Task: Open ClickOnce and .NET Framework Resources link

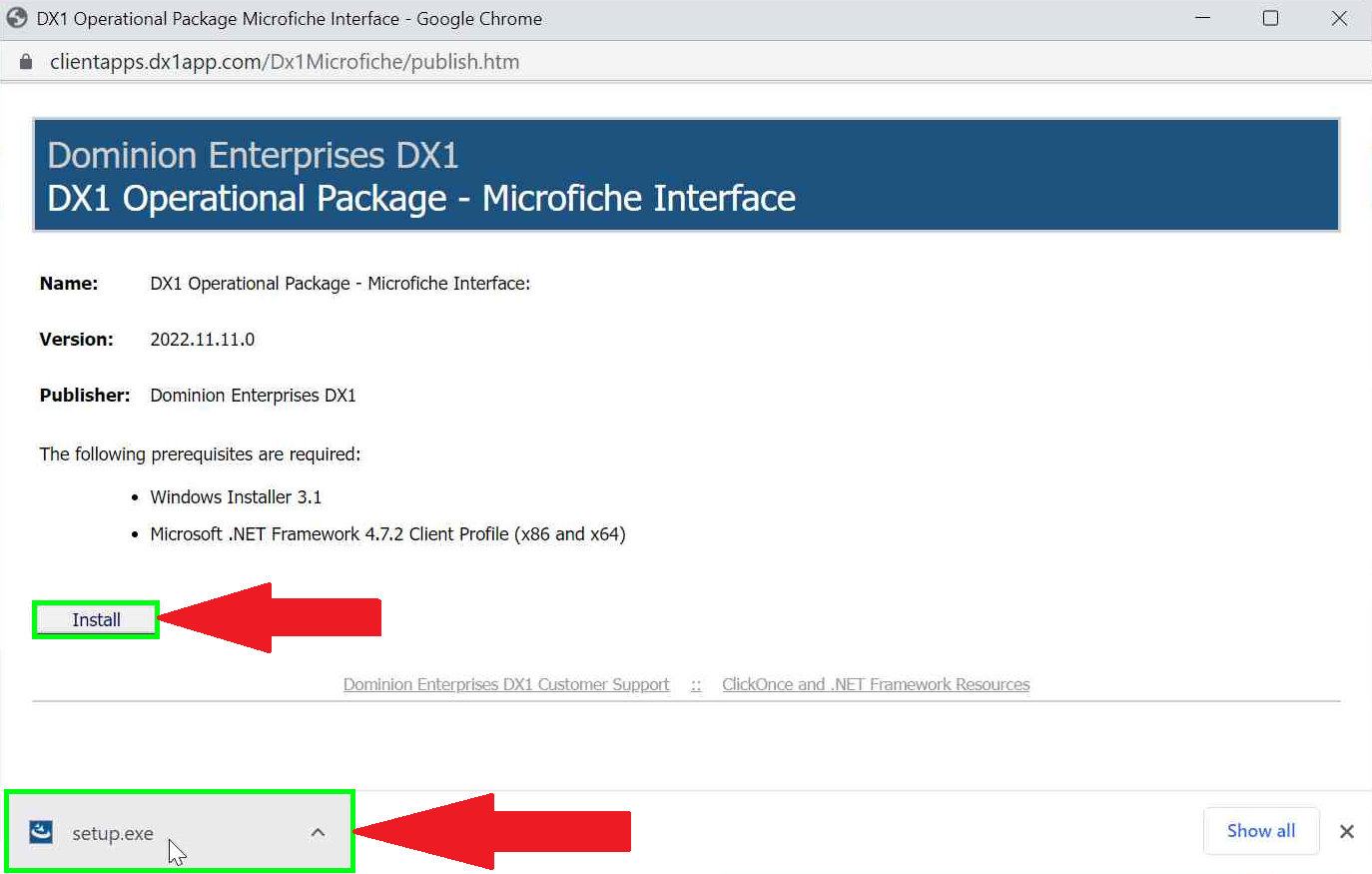Action: [x=876, y=684]
